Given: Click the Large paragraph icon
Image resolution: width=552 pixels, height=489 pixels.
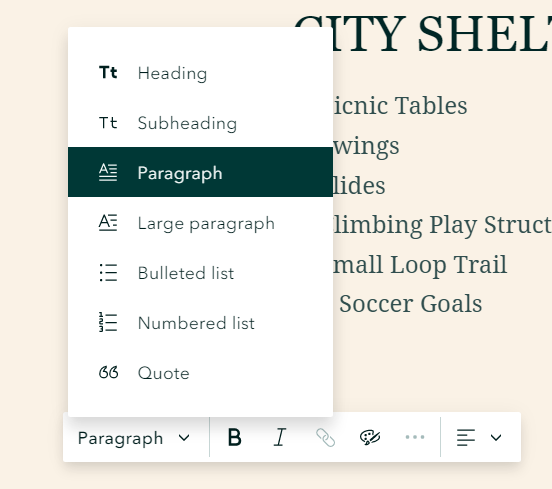Looking at the screenshot, I should [108, 222].
